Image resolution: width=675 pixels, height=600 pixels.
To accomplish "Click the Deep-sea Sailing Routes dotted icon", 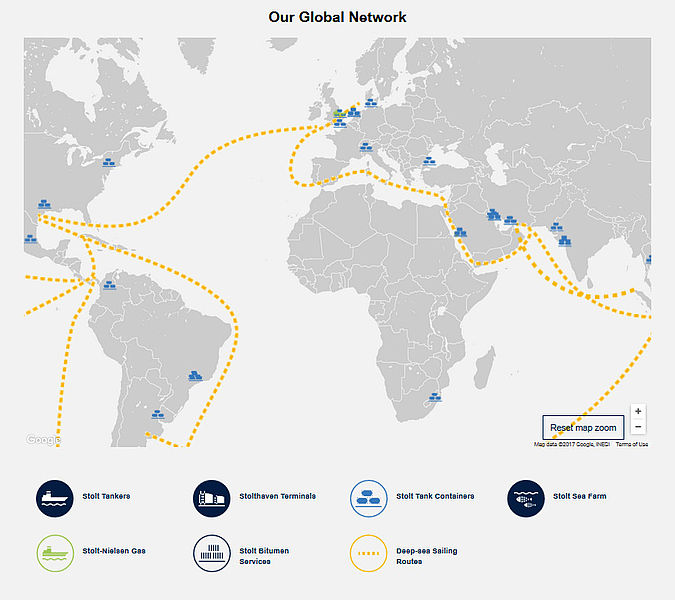I will (368, 551).
